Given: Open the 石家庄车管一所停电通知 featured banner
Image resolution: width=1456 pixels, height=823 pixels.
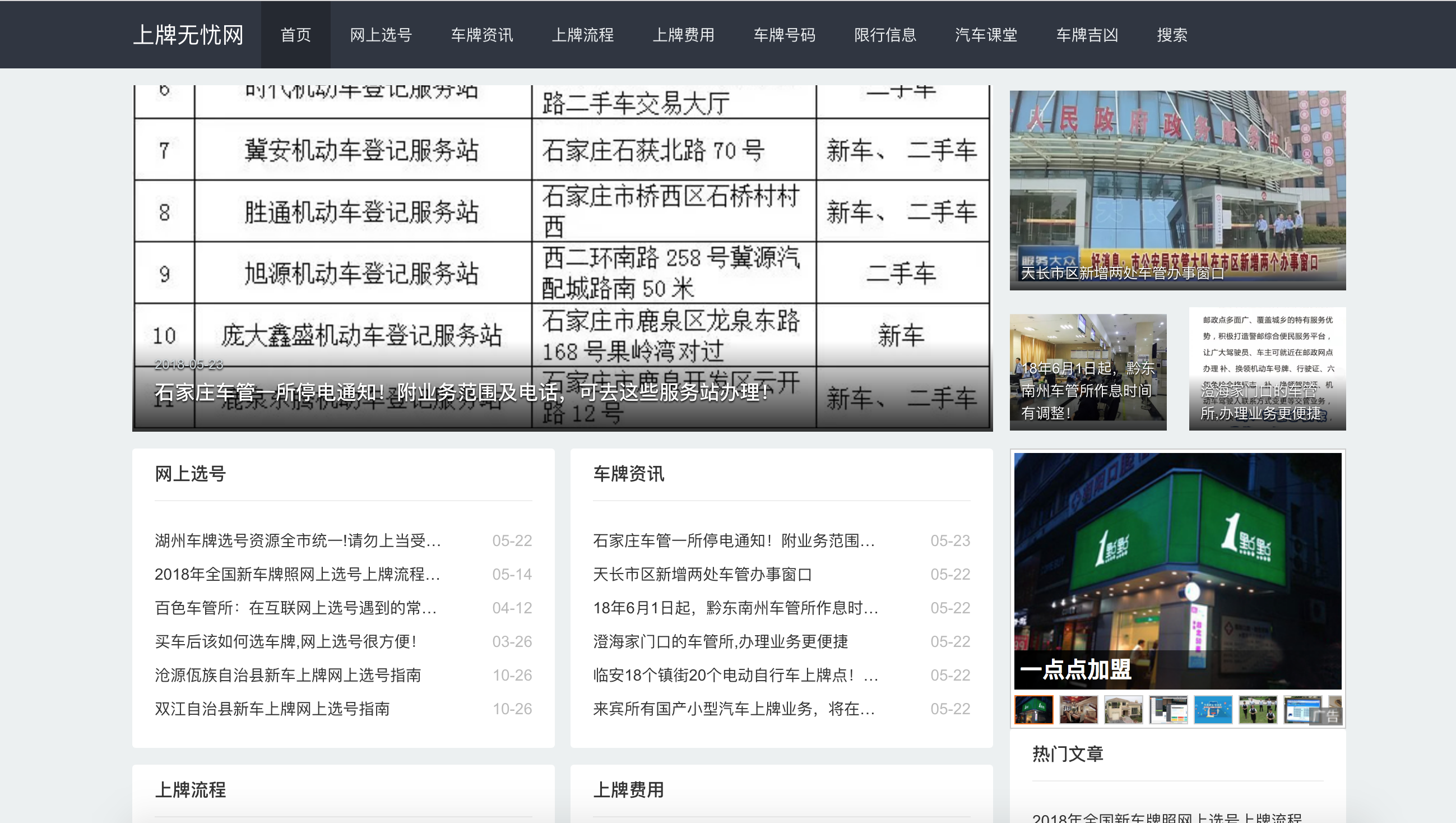Looking at the screenshot, I should (562, 258).
